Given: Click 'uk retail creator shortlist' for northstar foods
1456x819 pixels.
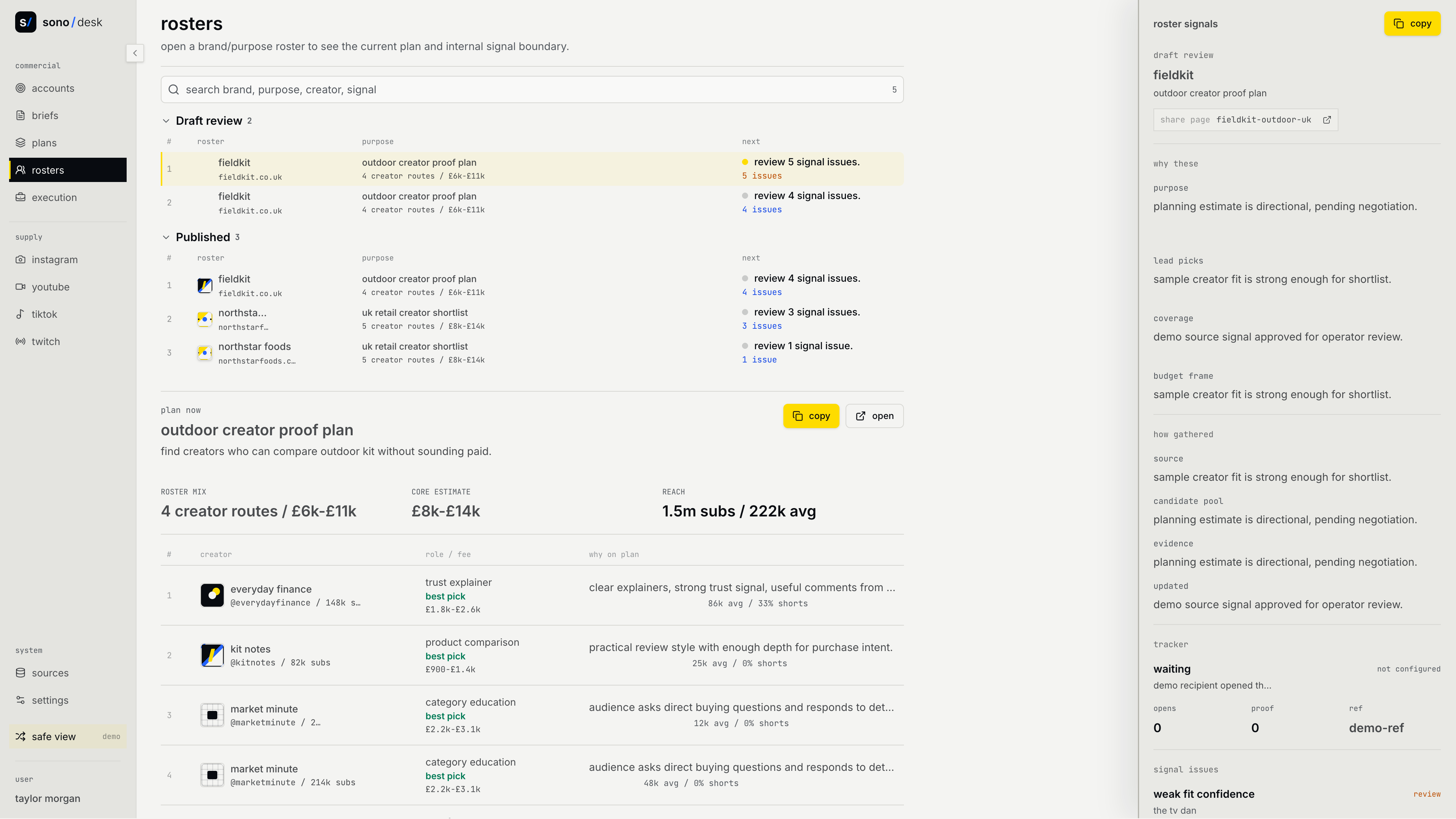Looking at the screenshot, I should (x=415, y=347).
